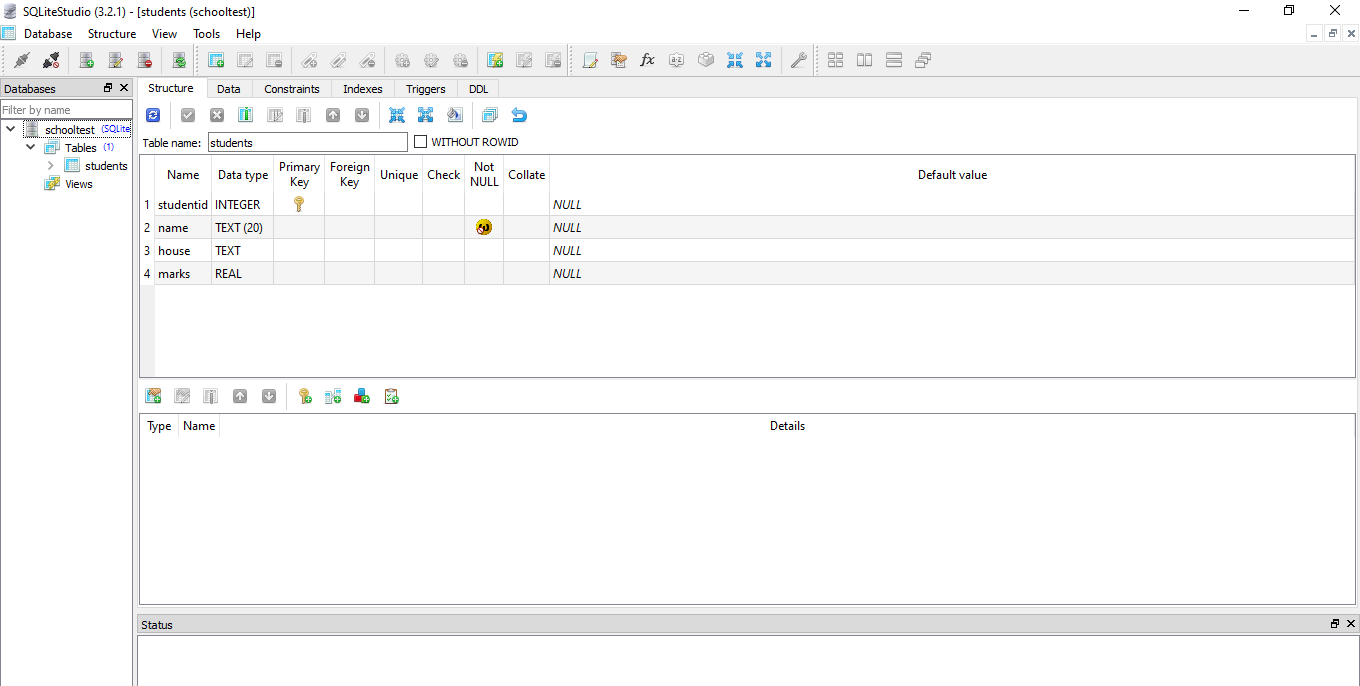Refresh the table structure

tap(152, 114)
